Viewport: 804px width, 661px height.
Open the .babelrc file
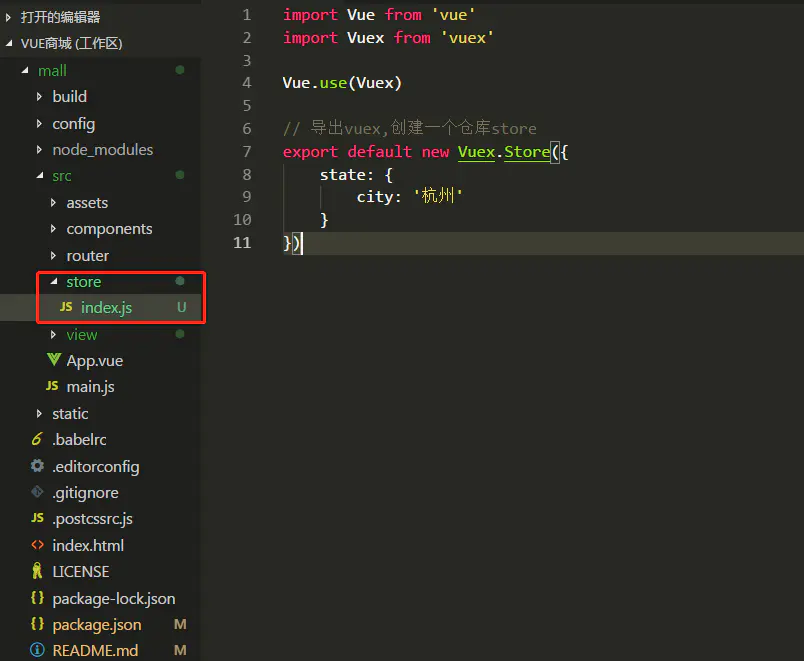point(79,439)
